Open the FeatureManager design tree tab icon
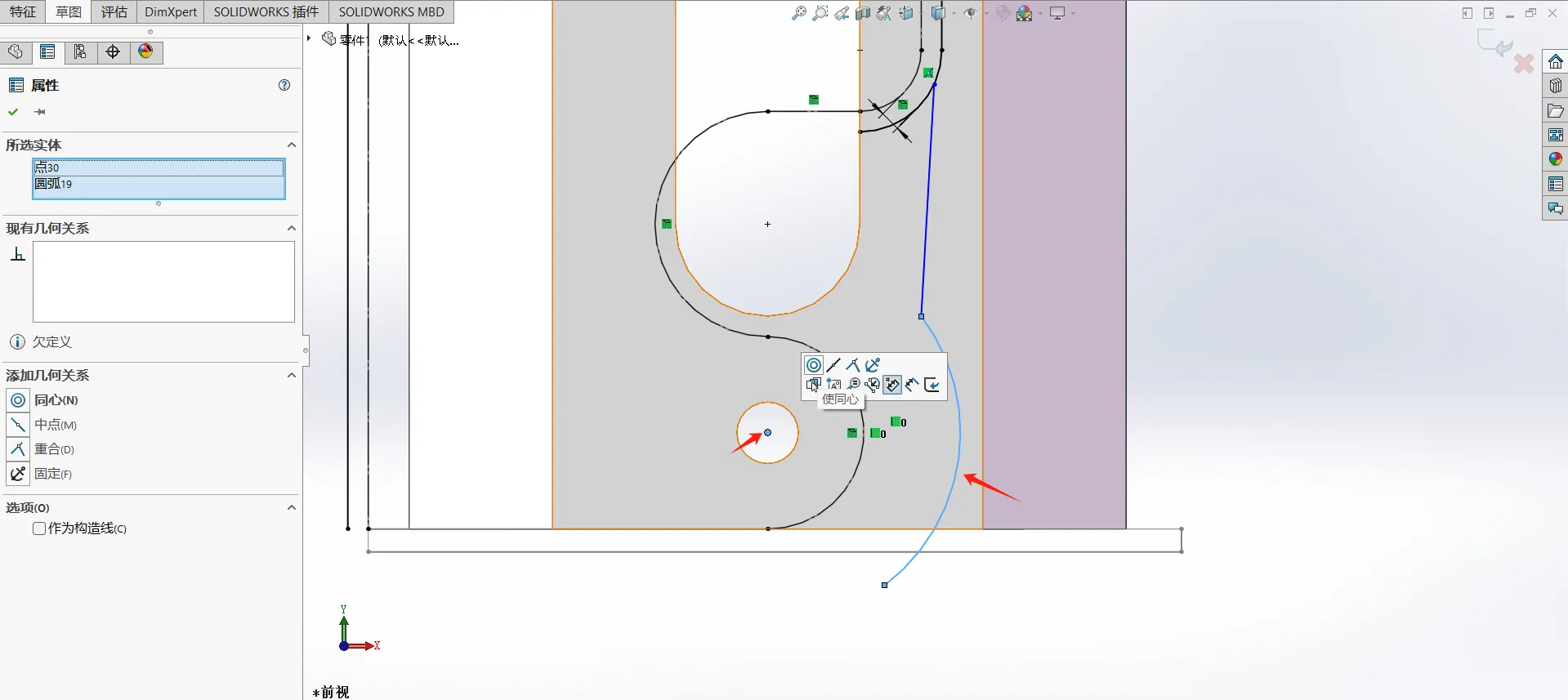This screenshot has height=700, width=1568. coord(16,52)
